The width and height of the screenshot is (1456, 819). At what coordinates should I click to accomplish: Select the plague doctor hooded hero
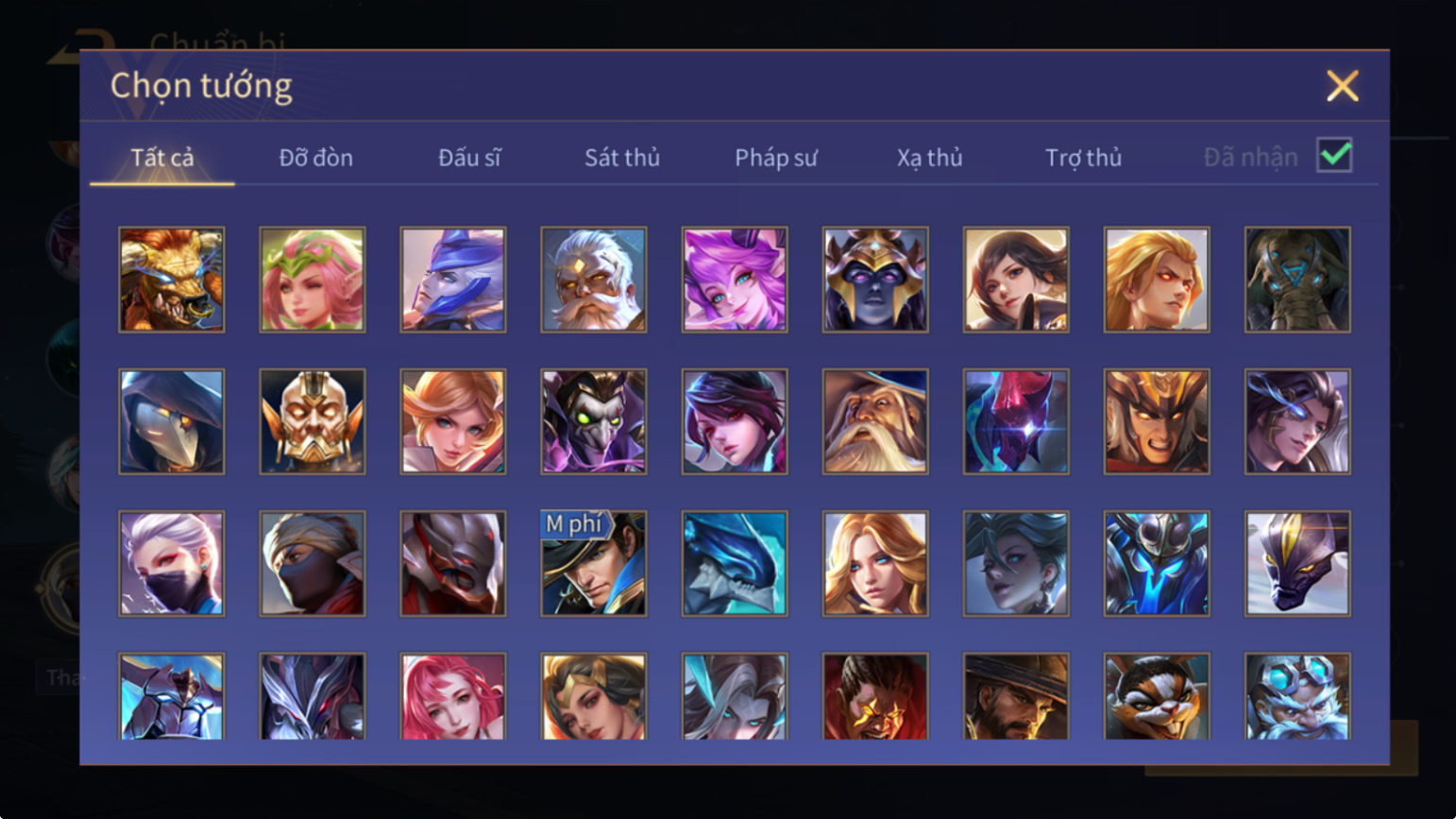tap(172, 421)
